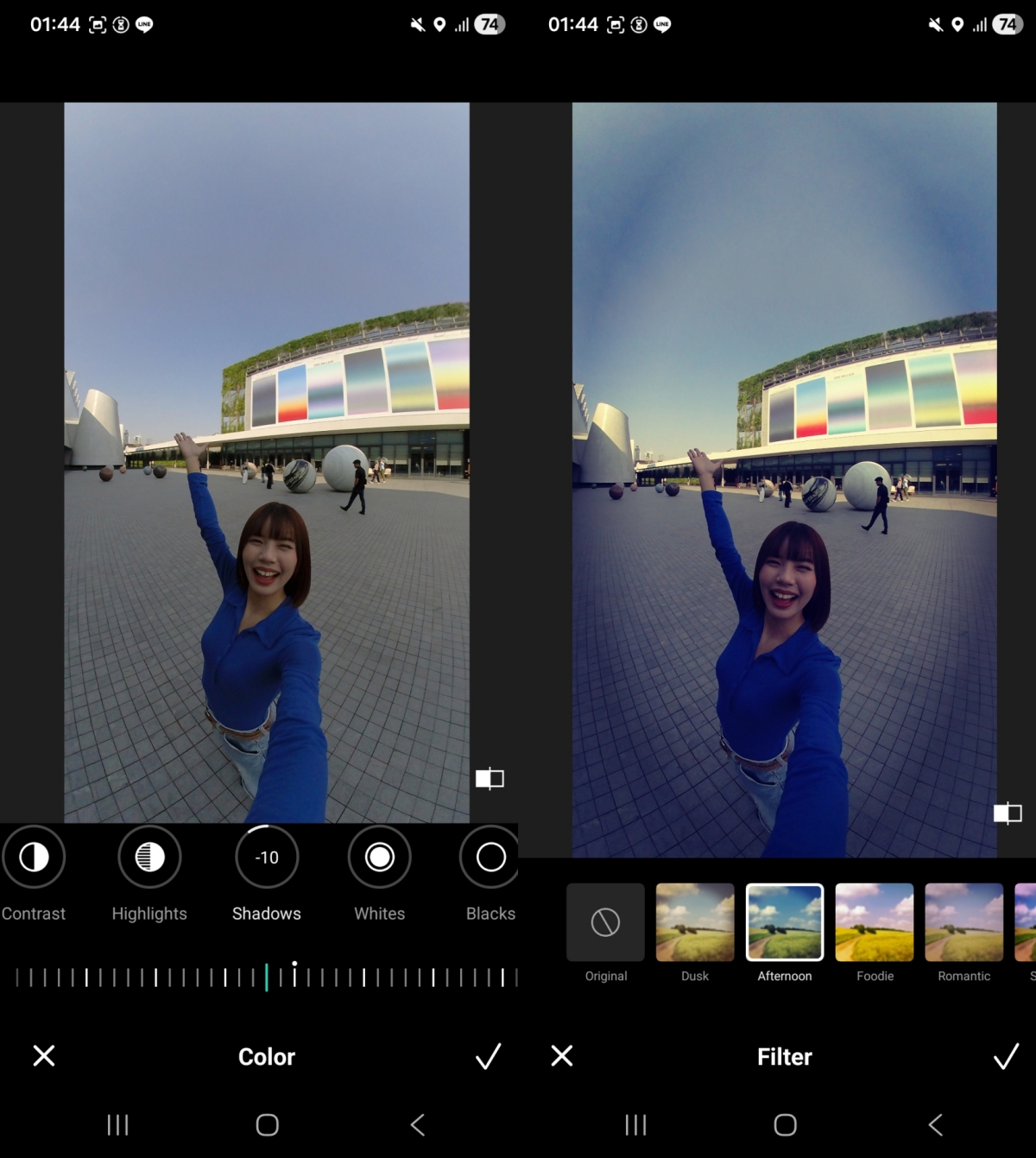Apply the Foodie filter
The width and height of the screenshot is (1036, 1158).
875,922
